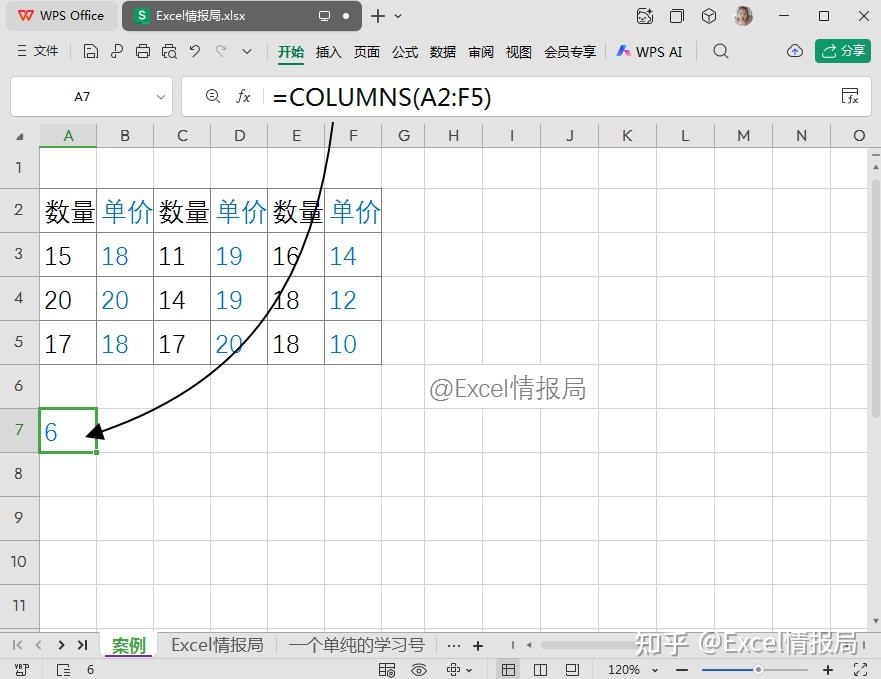Click the window copy icon in title bar
The image size is (881, 679).
click(677, 16)
